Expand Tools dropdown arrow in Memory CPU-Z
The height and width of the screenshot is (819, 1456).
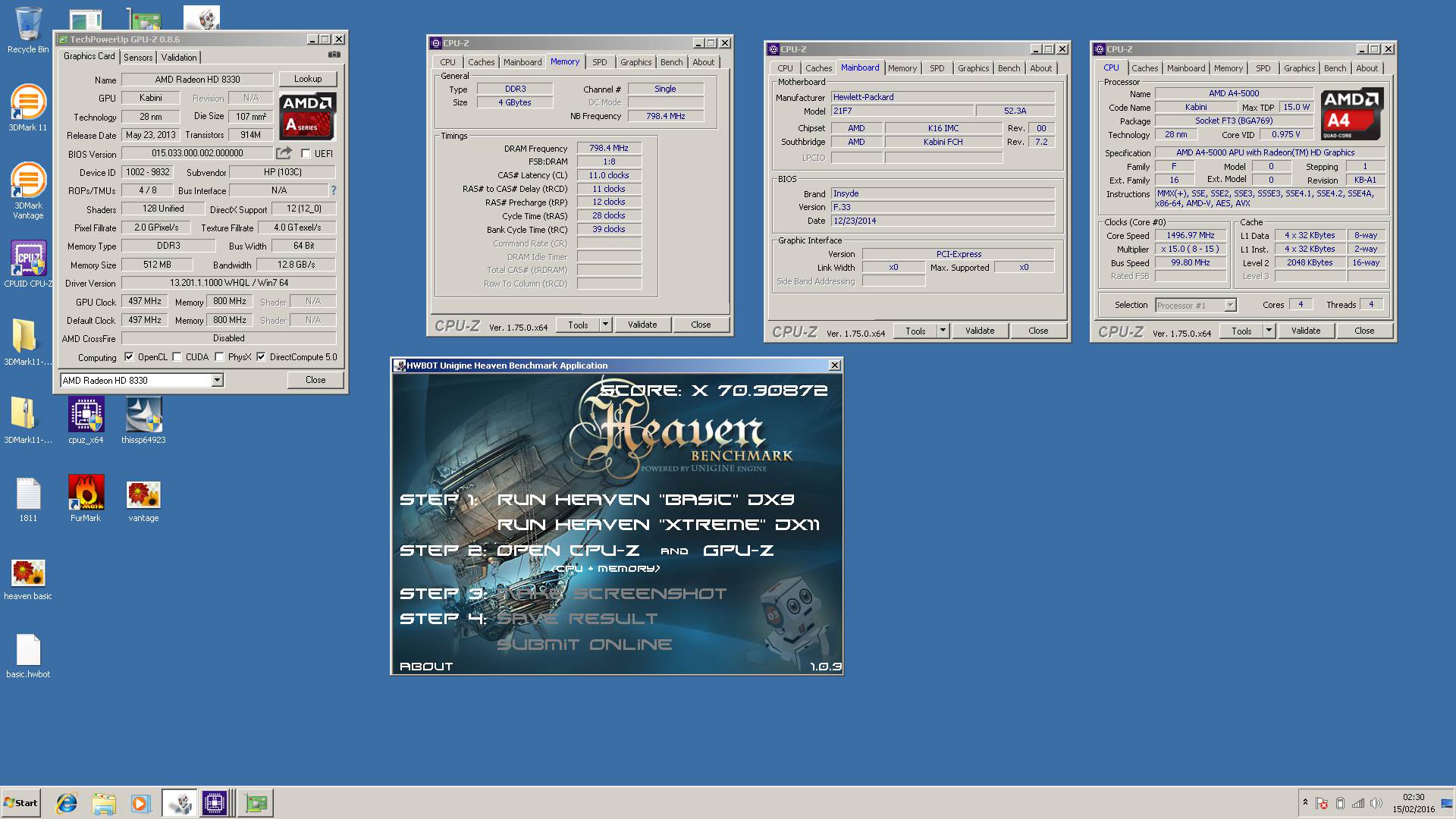[605, 325]
